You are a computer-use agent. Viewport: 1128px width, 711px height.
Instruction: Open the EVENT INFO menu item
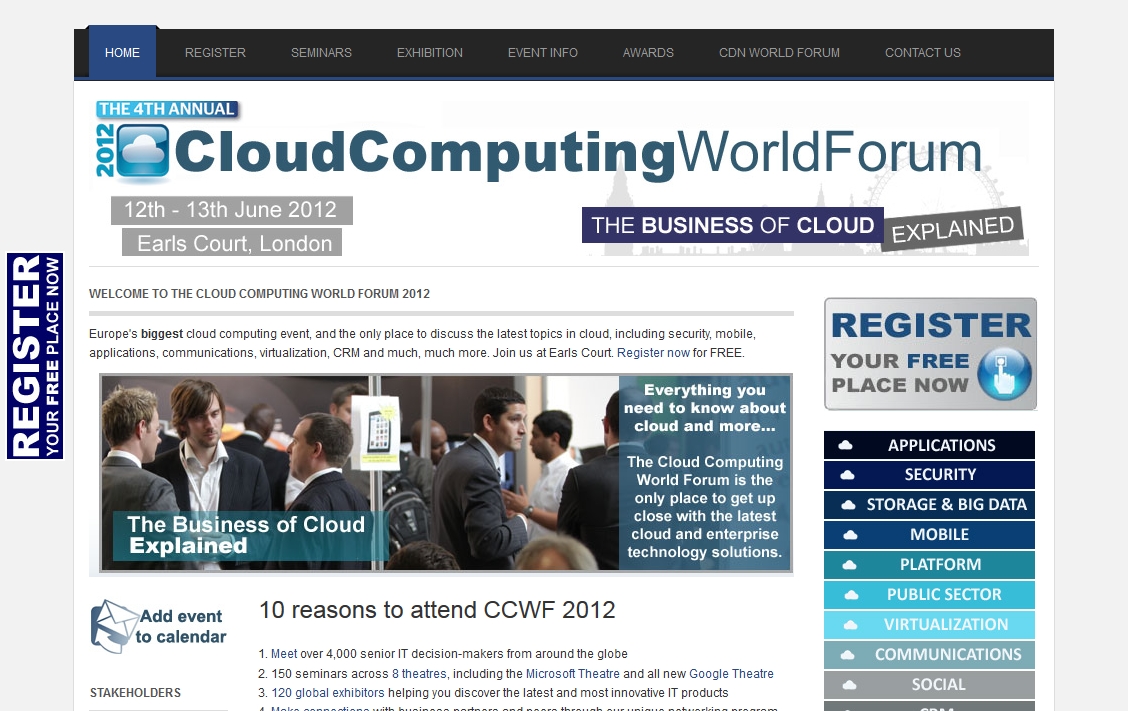(542, 53)
